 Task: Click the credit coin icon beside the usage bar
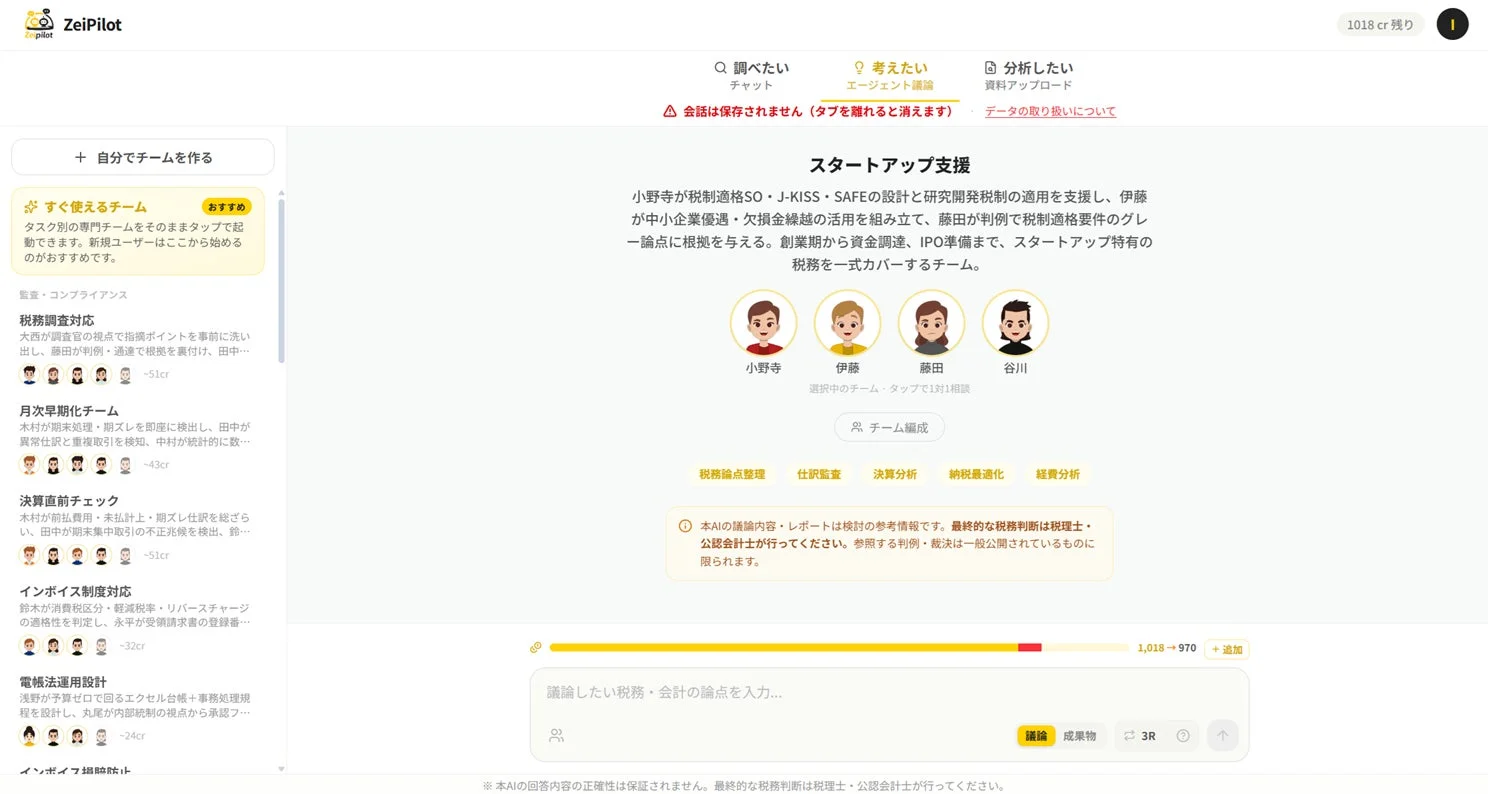tap(536, 648)
